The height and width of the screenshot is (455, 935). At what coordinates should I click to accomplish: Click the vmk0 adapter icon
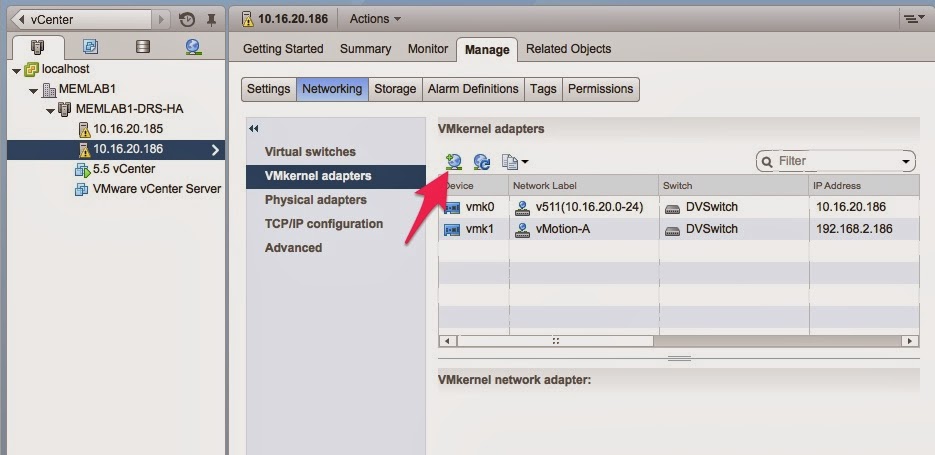click(x=452, y=208)
